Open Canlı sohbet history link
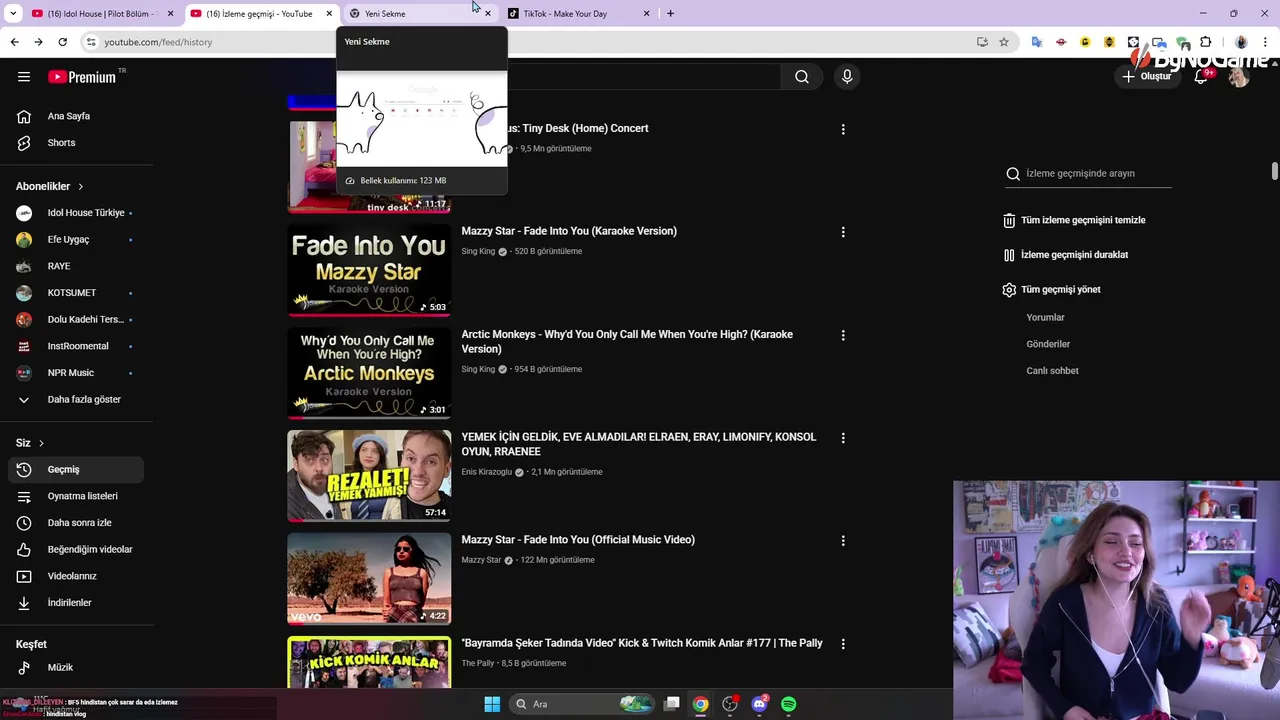This screenshot has width=1280, height=720. [1052, 371]
